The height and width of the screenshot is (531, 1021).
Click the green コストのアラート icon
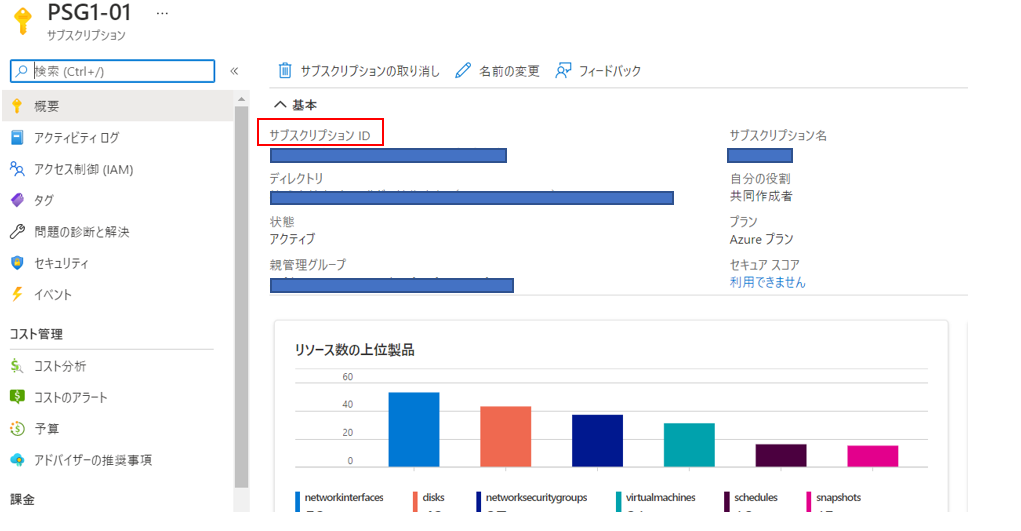click(x=18, y=397)
